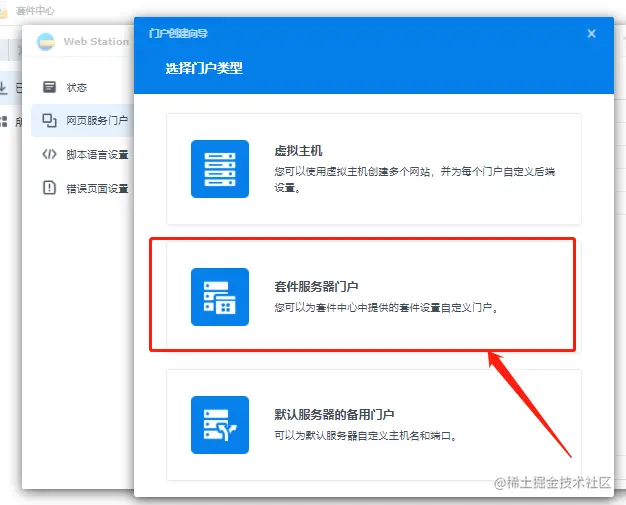Click description 您可以为套件中心中提供的套件设置自定义门户
This screenshot has height=505, width=626.
(386, 307)
